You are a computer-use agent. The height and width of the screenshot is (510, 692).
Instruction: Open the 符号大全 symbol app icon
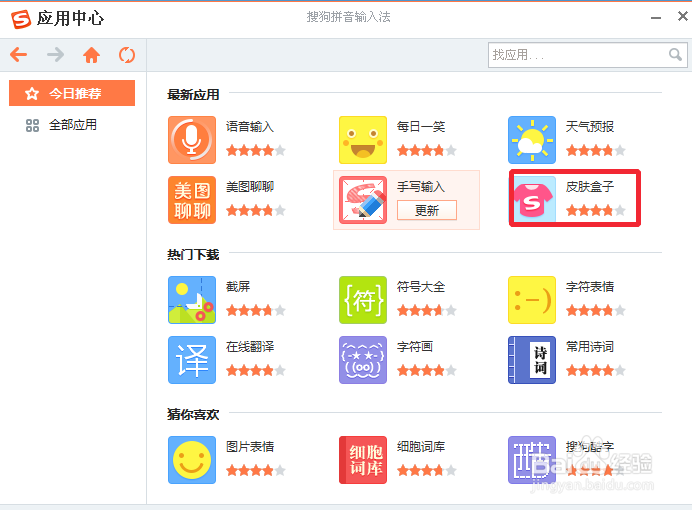363,300
